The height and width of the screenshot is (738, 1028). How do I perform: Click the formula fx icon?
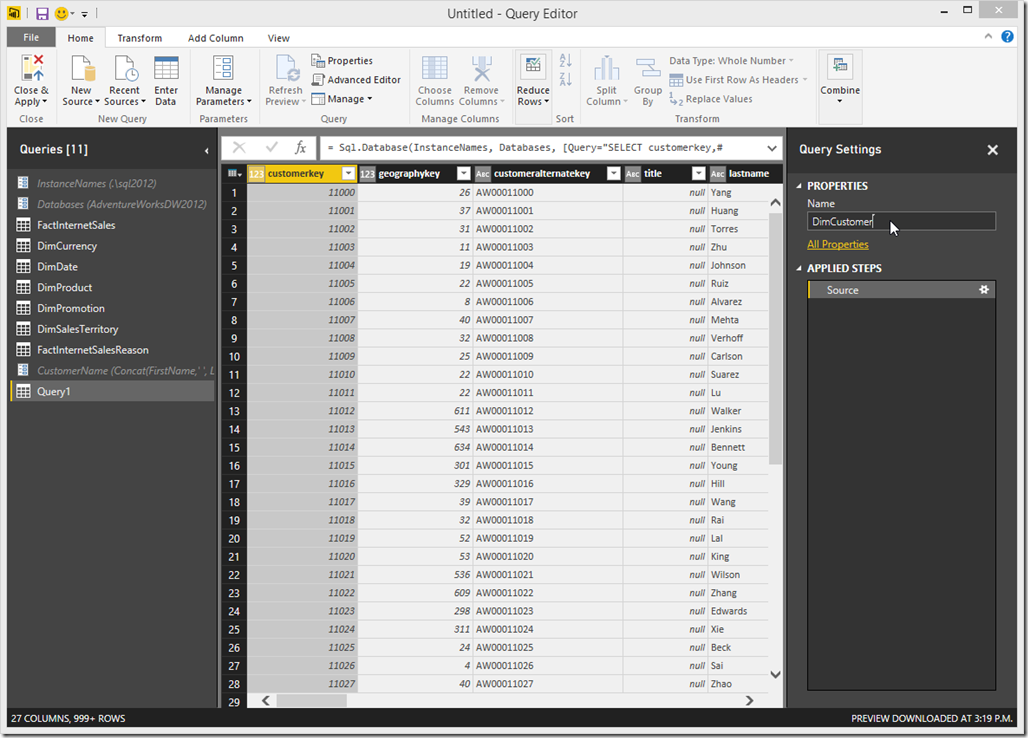coord(300,147)
